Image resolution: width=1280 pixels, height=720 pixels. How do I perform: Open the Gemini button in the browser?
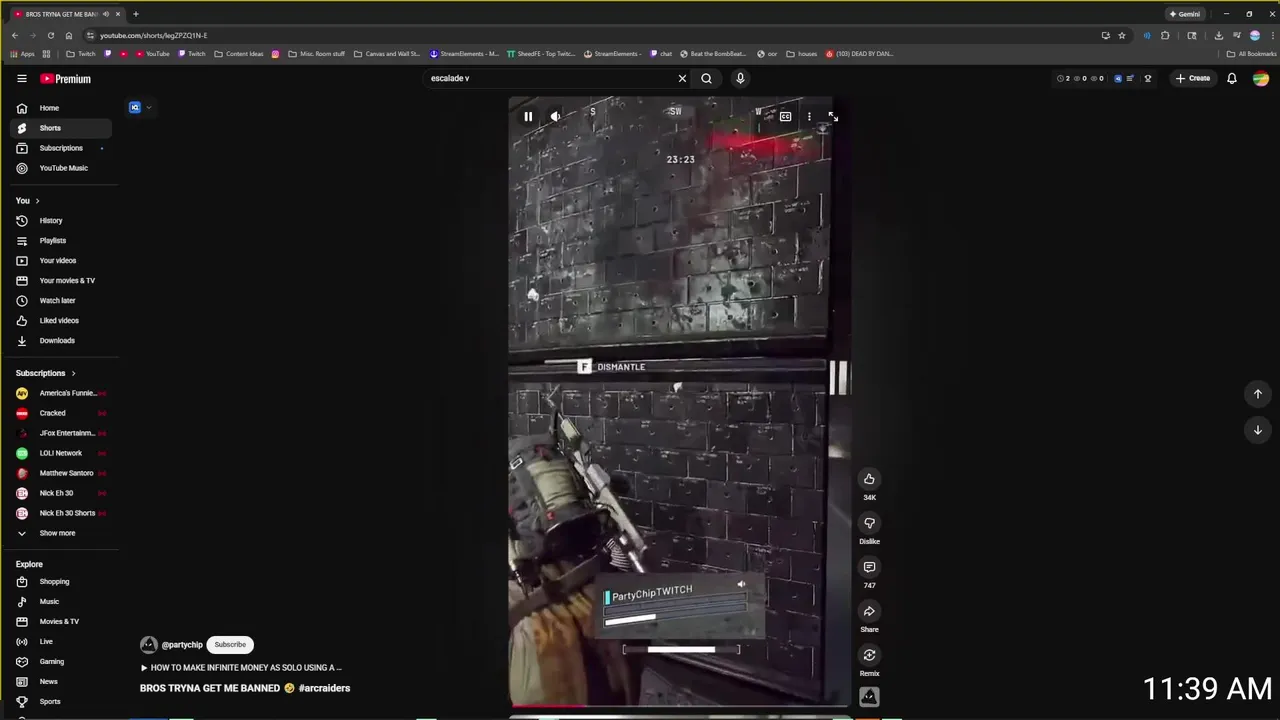click(x=1185, y=14)
